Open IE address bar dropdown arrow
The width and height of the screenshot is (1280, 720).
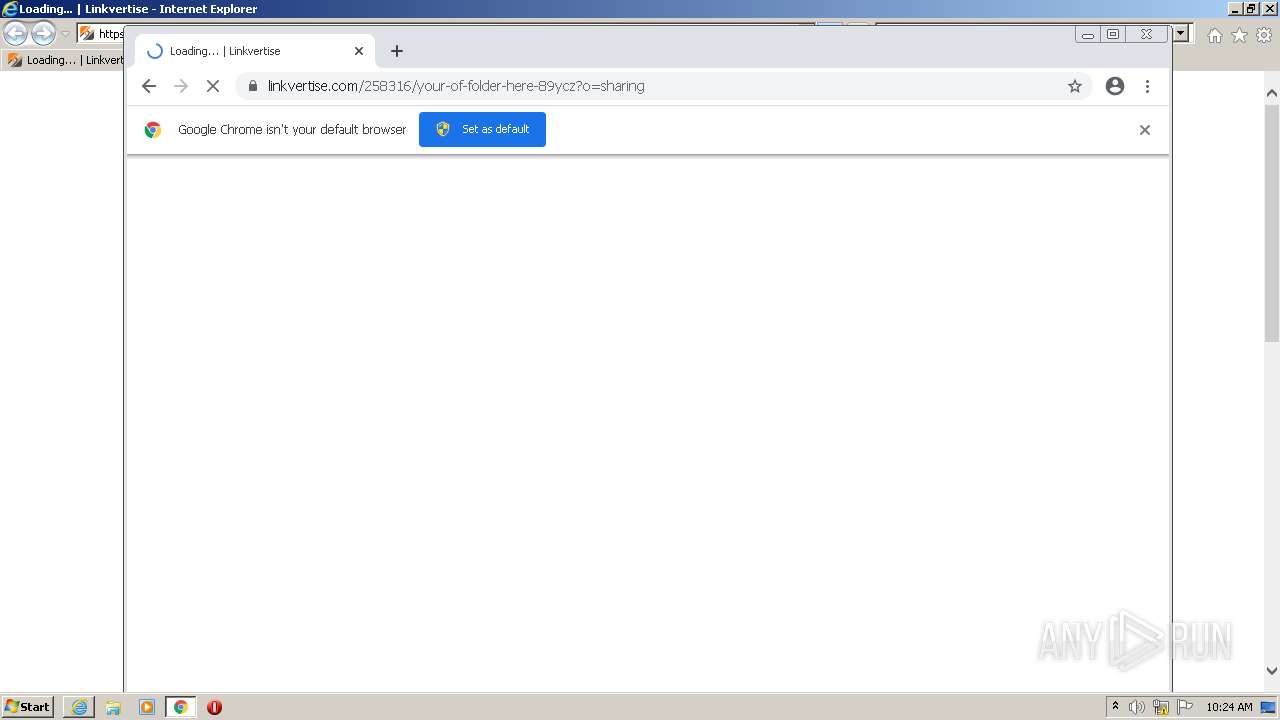pos(1181,33)
